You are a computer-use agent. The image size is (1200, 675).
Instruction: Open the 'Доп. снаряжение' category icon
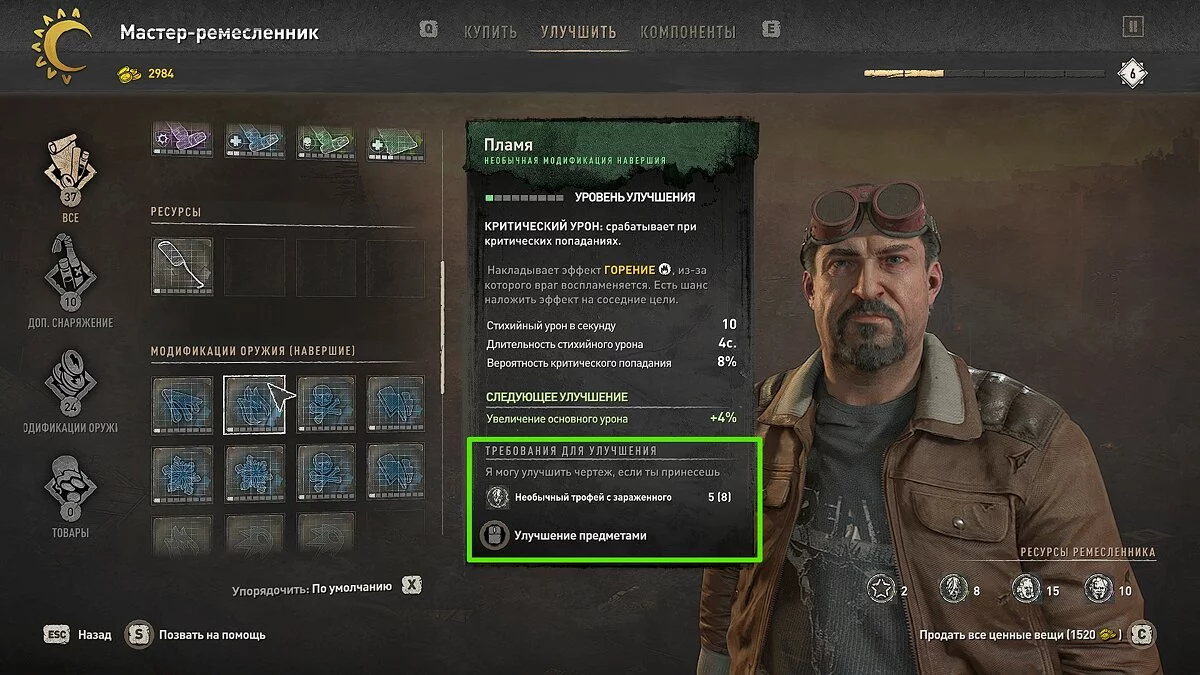pyautogui.click(x=70, y=272)
